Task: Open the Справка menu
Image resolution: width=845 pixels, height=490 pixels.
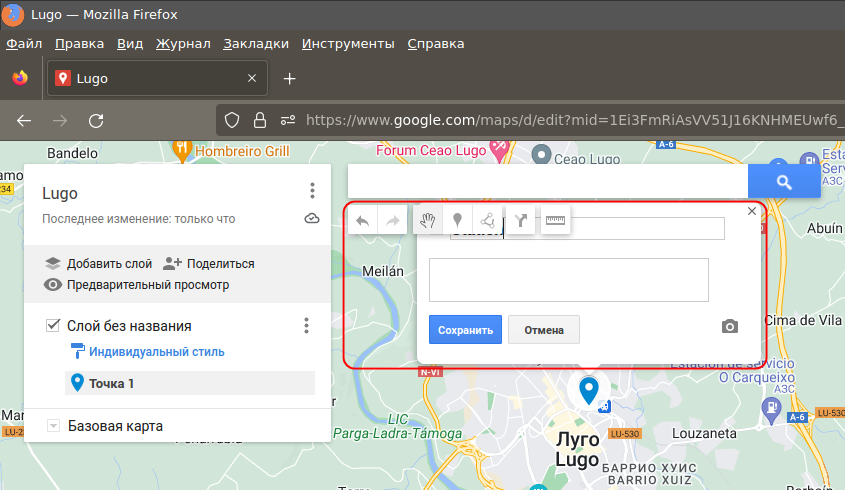Action: [x=435, y=44]
